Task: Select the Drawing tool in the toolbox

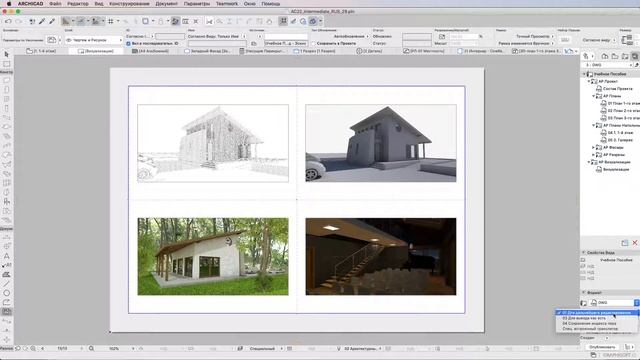Action: (x=7, y=311)
